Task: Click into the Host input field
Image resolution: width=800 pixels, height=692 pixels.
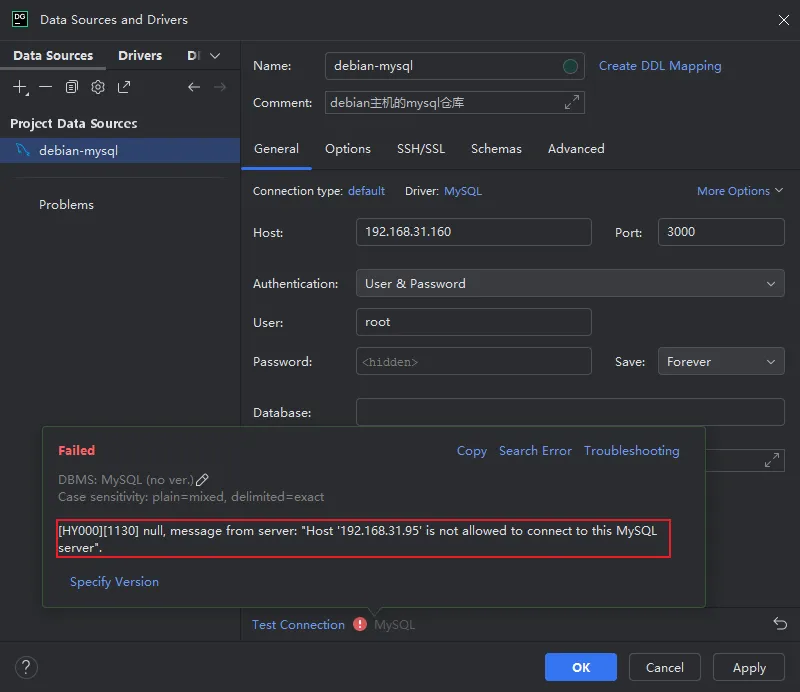Action: pos(473,232)
